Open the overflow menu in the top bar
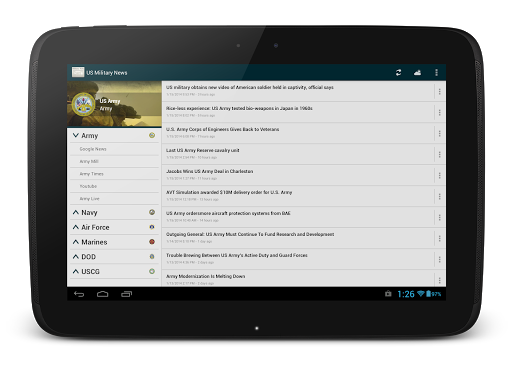 pyautogui.click(x=436, y=73)
